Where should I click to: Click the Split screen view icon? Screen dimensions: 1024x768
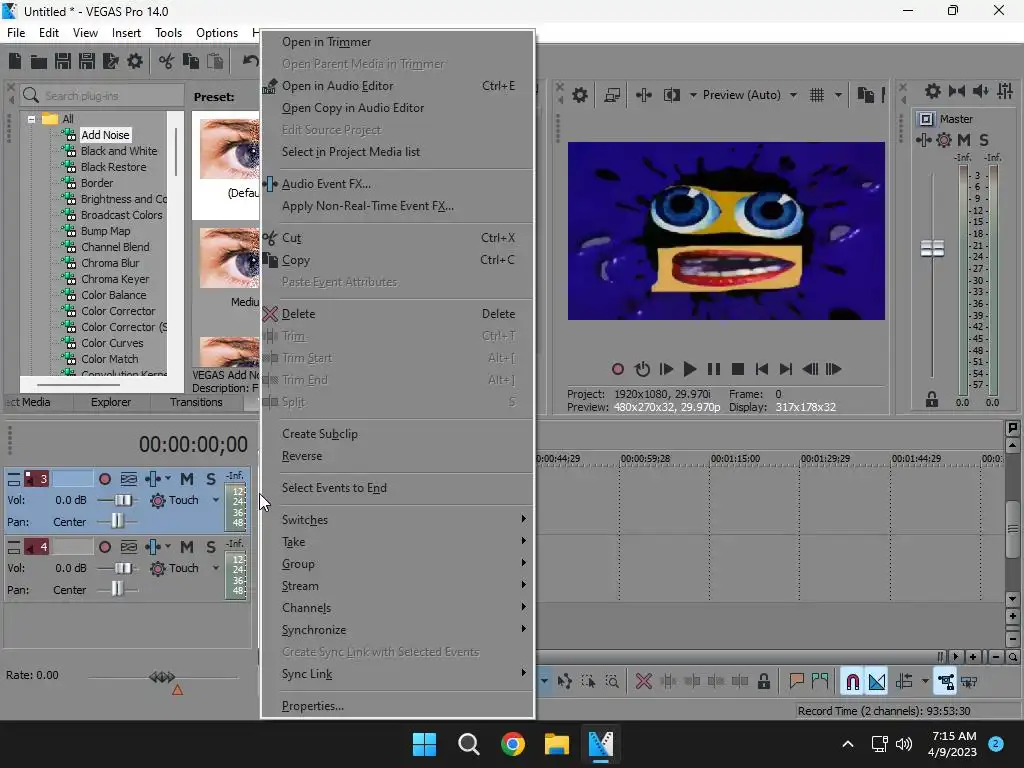pyautogui.click(x=671, y=95)
